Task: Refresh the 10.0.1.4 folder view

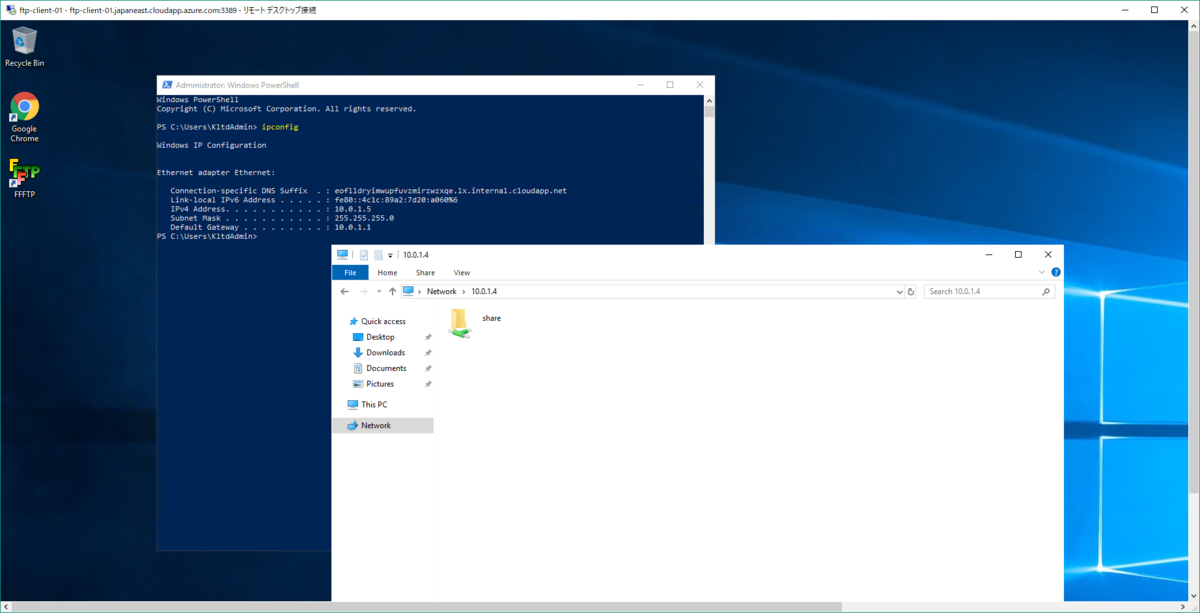Action: coord(910,291)
